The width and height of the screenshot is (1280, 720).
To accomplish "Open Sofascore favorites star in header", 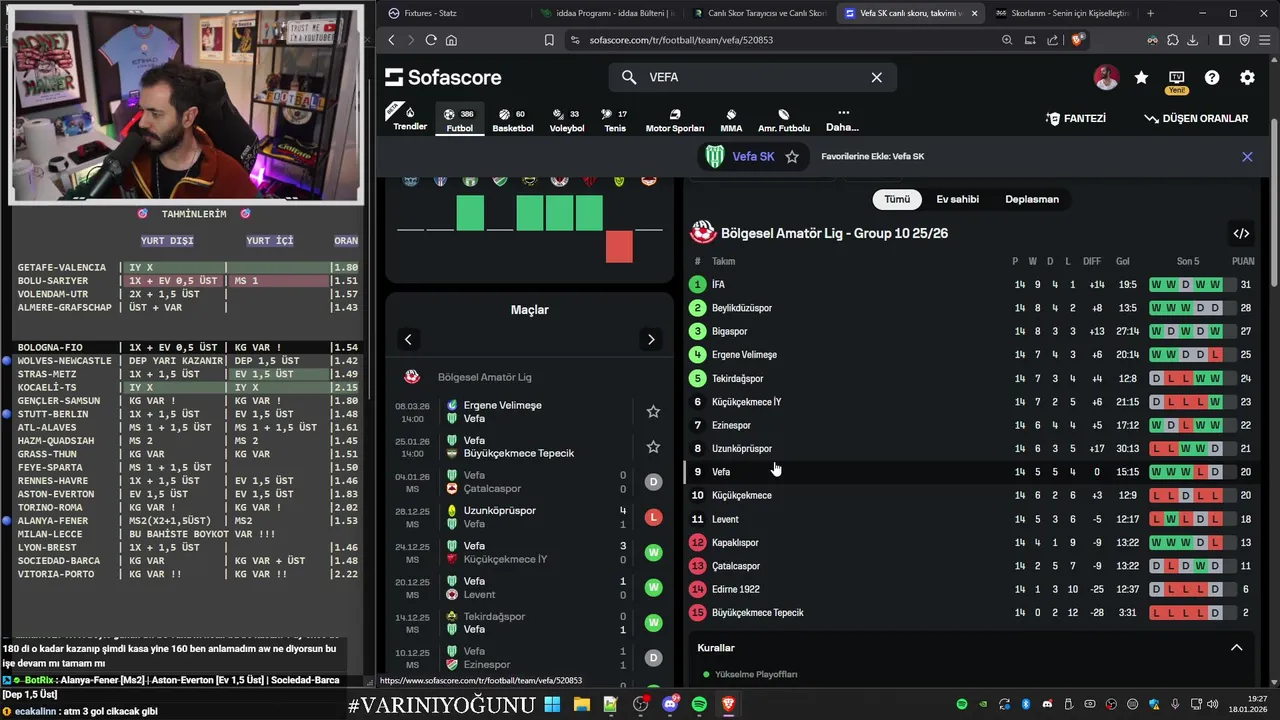I will point(1141,77).
